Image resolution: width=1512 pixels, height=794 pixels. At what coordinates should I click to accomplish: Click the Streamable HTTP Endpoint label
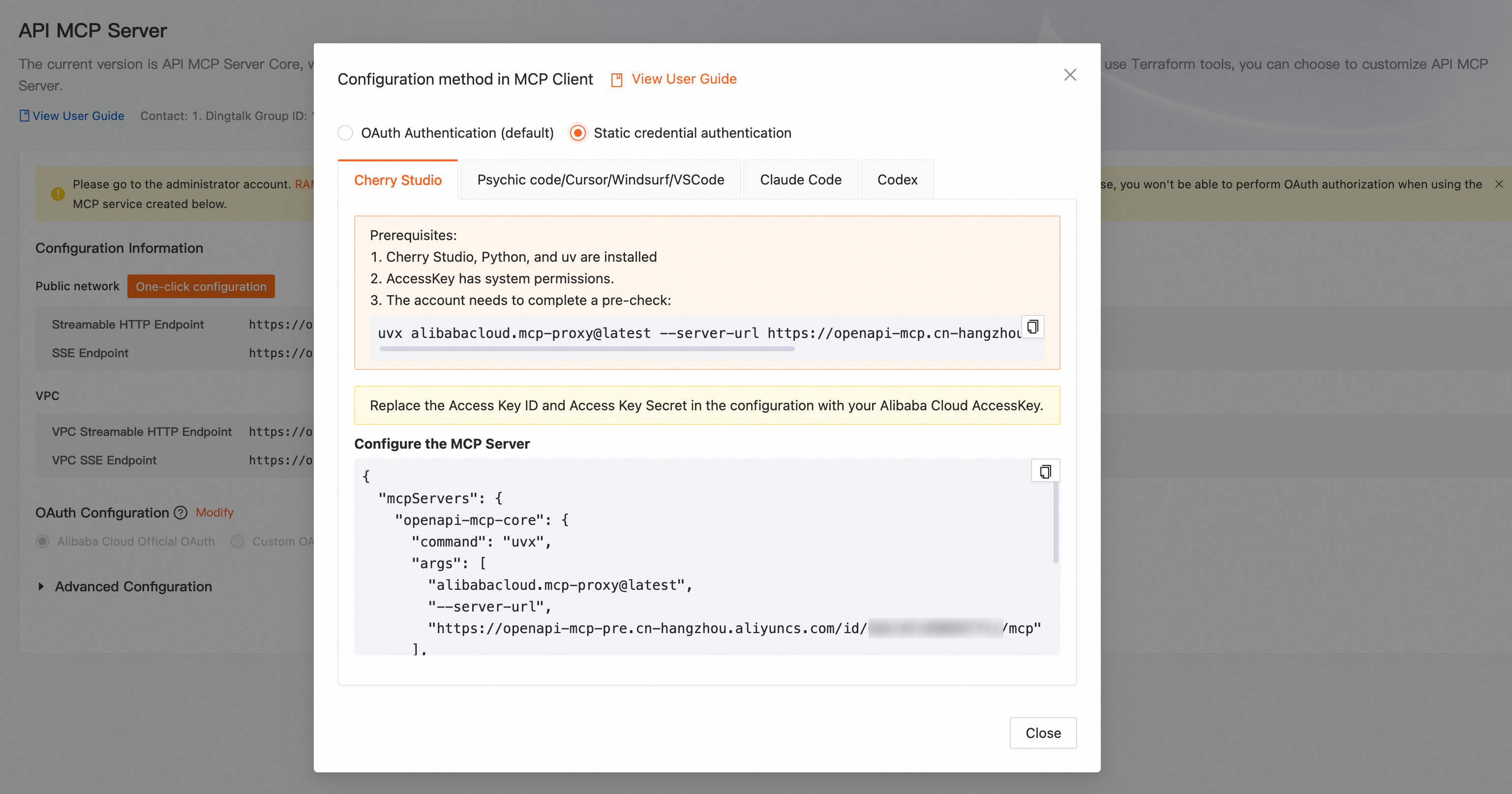pos(128,325)
